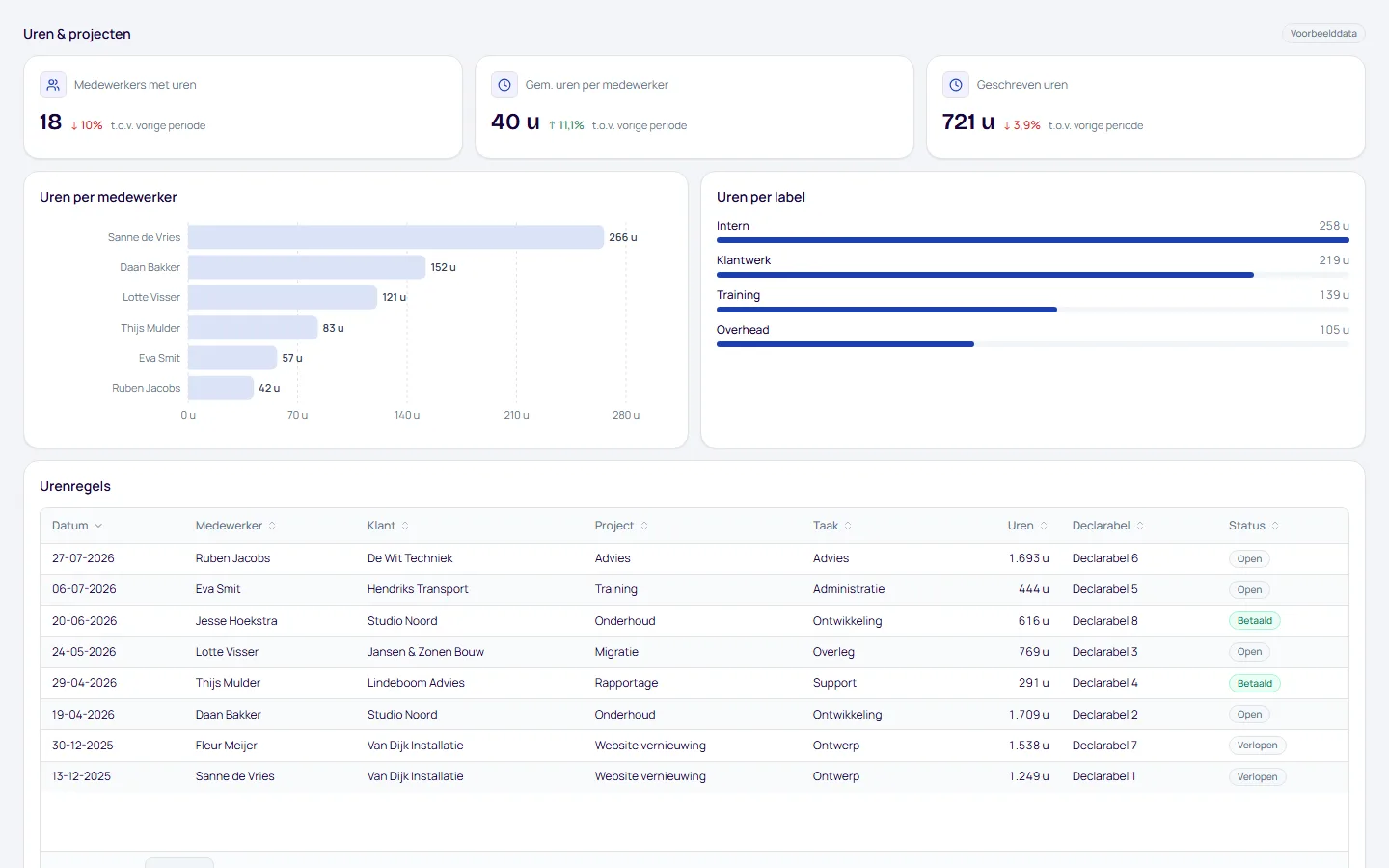
Task: Click Hendriks Transport client cell
Action: point(418,589)
